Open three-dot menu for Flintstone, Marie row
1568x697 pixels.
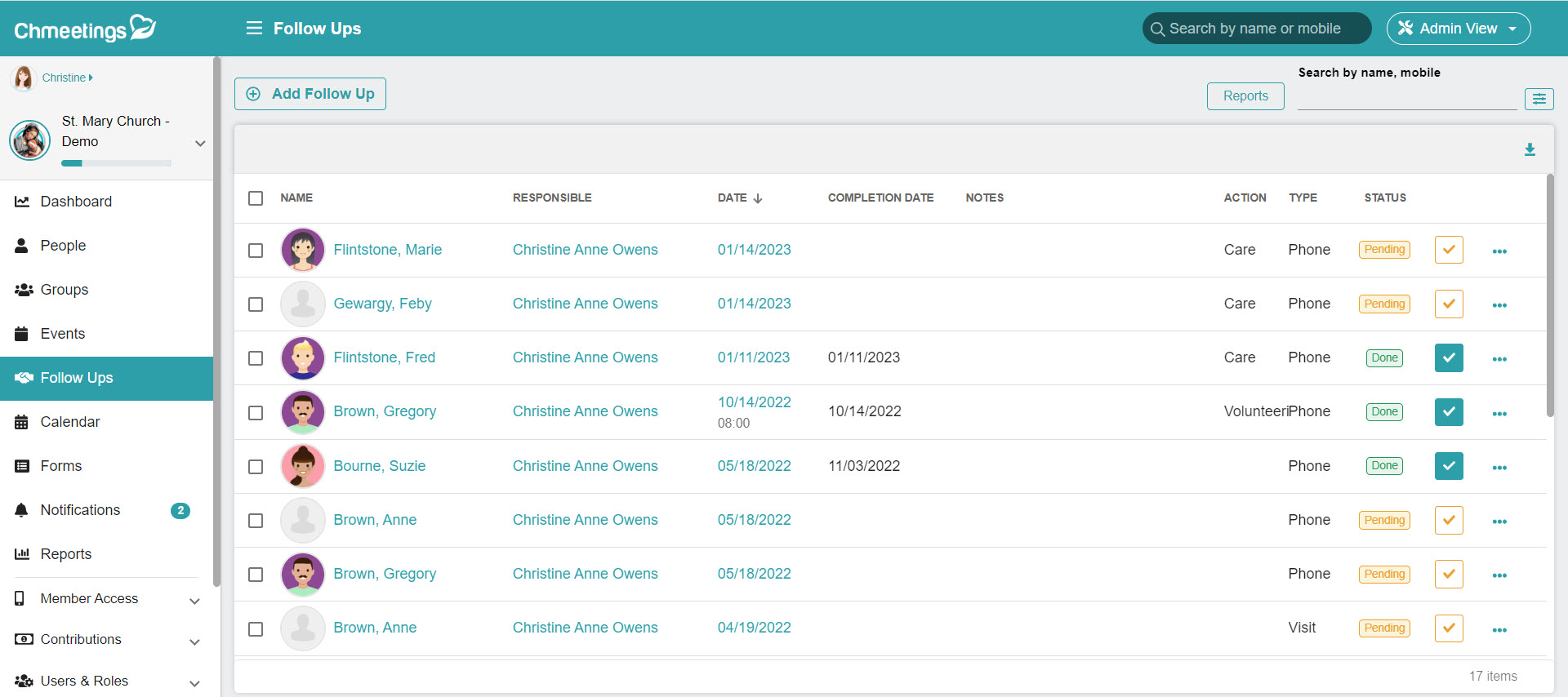(1499, 251)
